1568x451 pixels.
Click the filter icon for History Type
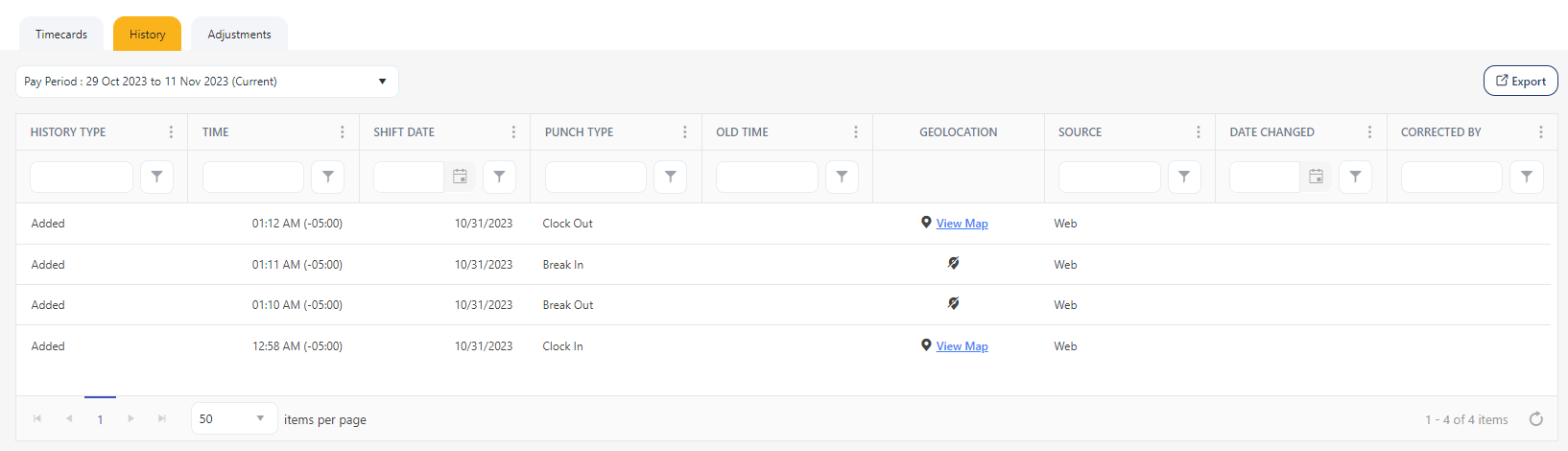[x=156, y=177]
